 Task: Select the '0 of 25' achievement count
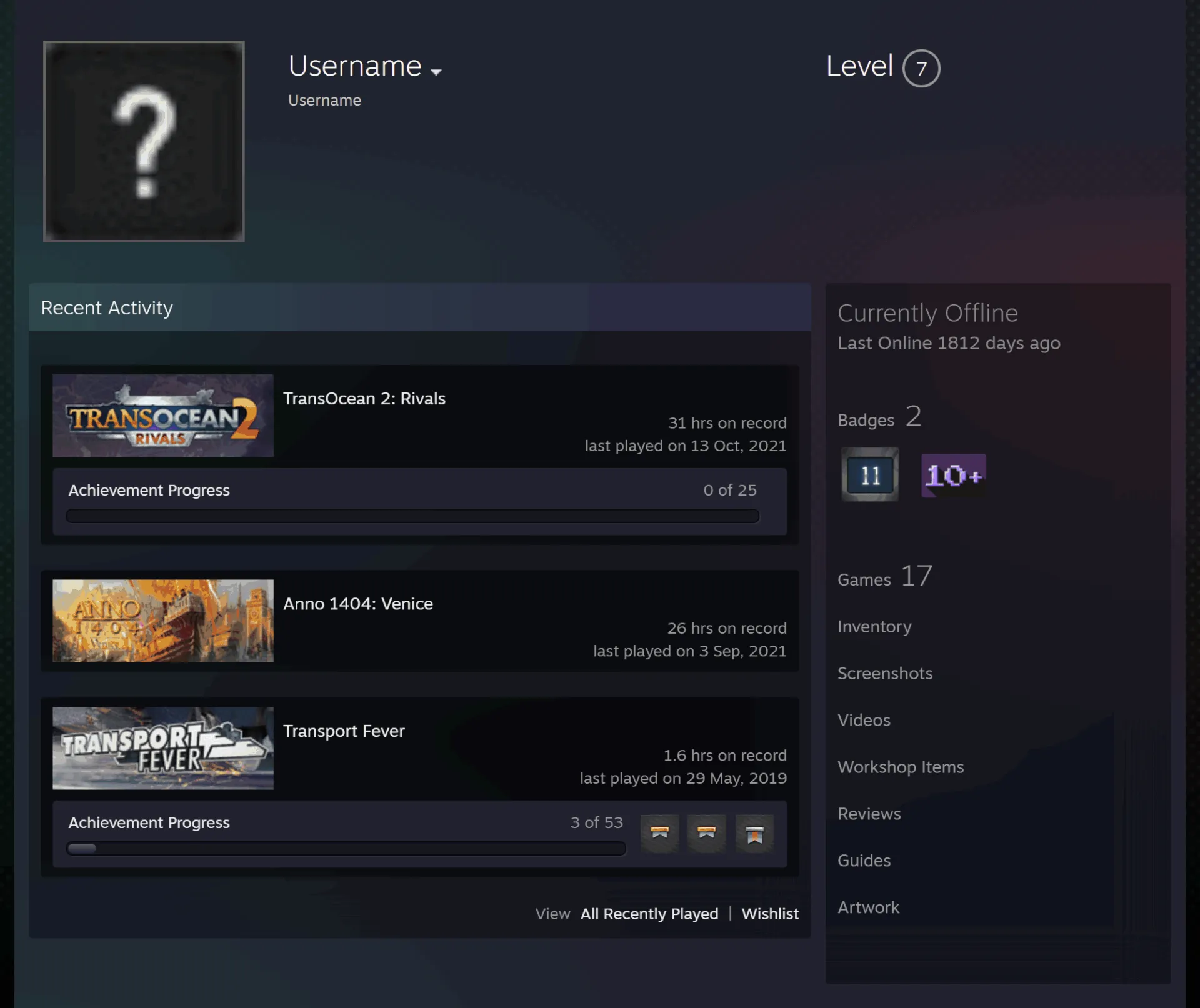[x=730, y=490]
